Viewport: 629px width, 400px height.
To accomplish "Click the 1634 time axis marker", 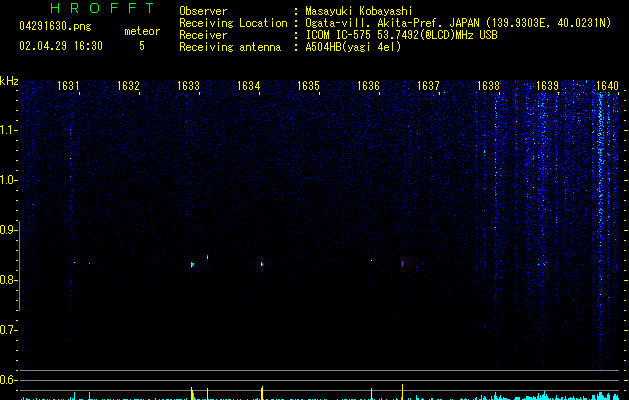I will pos(248,86).
